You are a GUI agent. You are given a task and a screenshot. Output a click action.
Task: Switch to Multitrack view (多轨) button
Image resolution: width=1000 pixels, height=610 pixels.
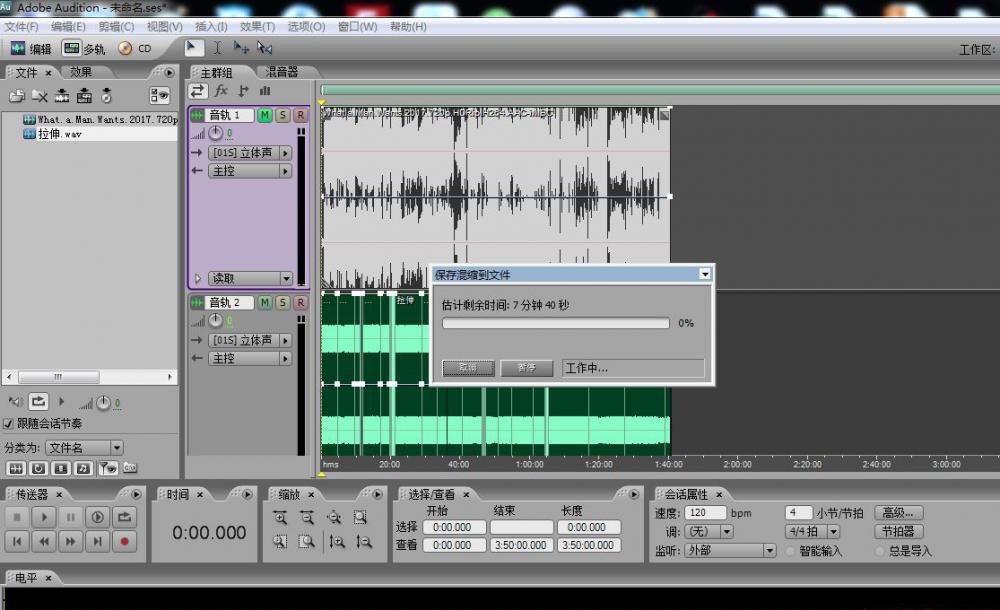(x=84, y=48)
